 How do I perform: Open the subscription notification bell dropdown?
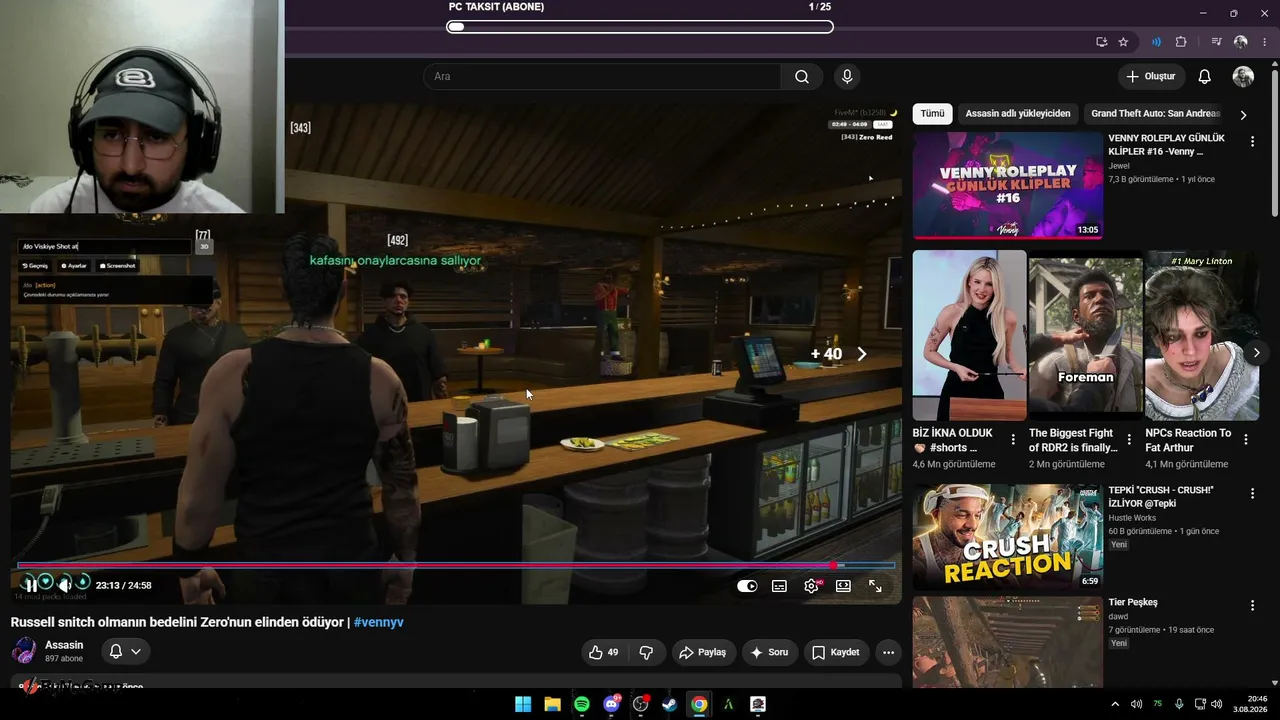125,651
